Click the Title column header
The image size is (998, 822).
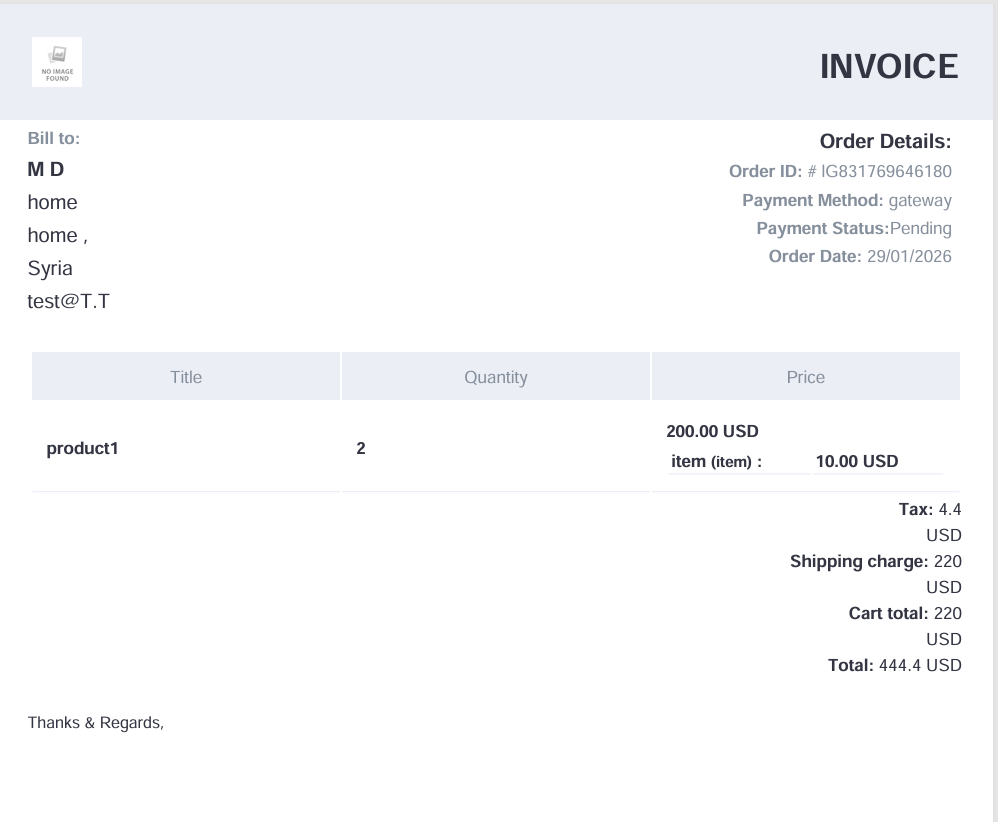[186, 377]
